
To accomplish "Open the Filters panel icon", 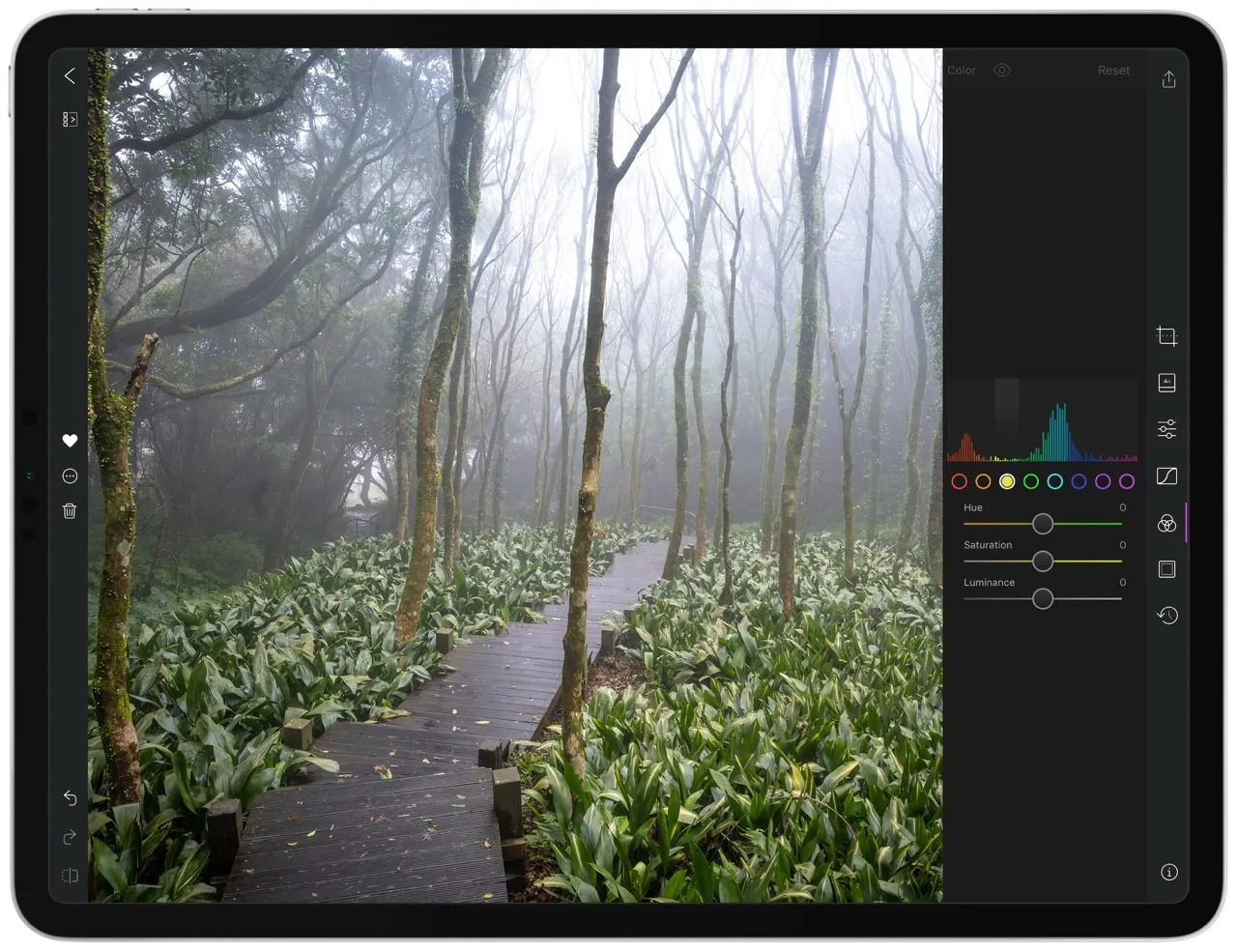I will pos(1166,383).
